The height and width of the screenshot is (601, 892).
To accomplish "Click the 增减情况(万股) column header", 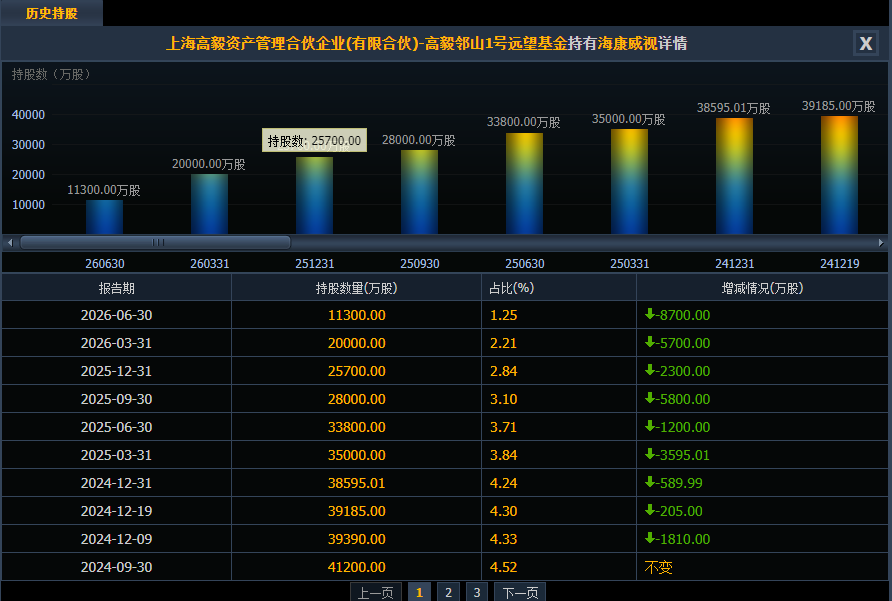I will click(x=762, y=288).
